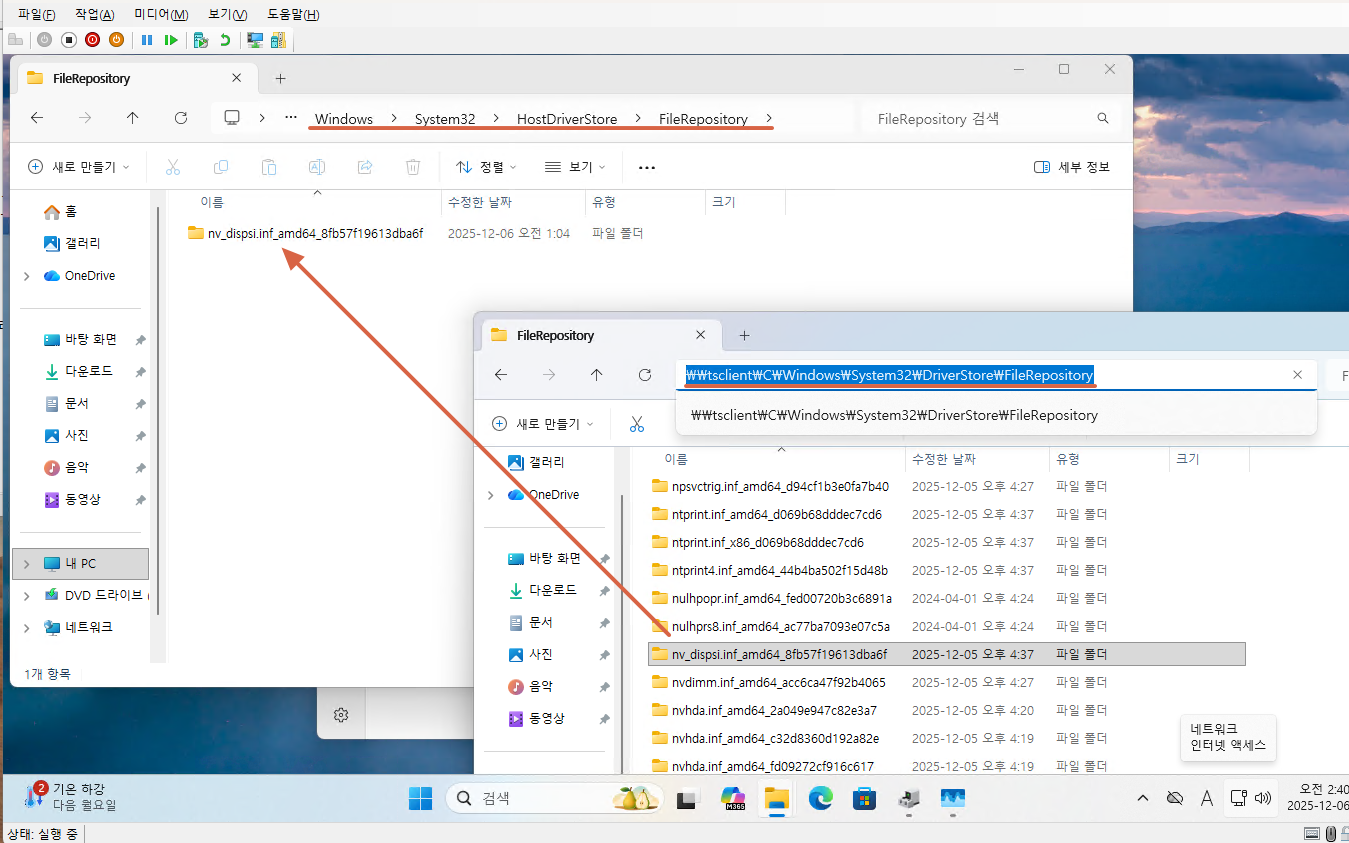
Task: Click the Cut scissors icon in front window
Action: tap(637, 424)
